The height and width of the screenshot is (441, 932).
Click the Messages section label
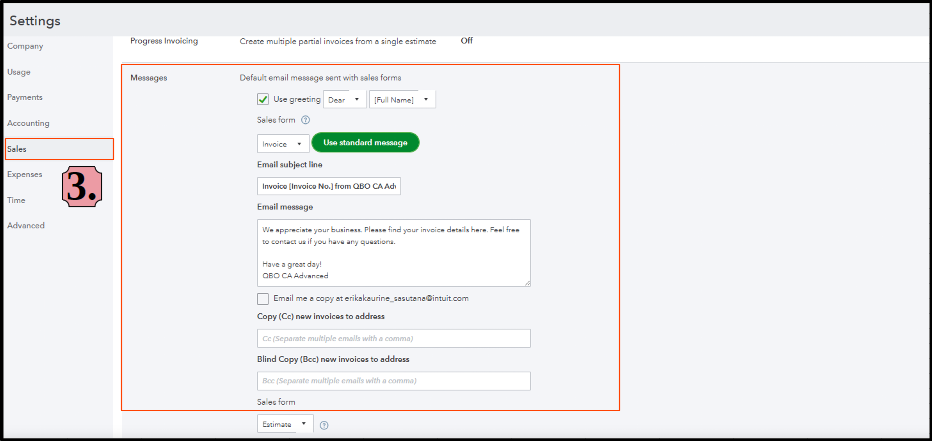(149, 78)
